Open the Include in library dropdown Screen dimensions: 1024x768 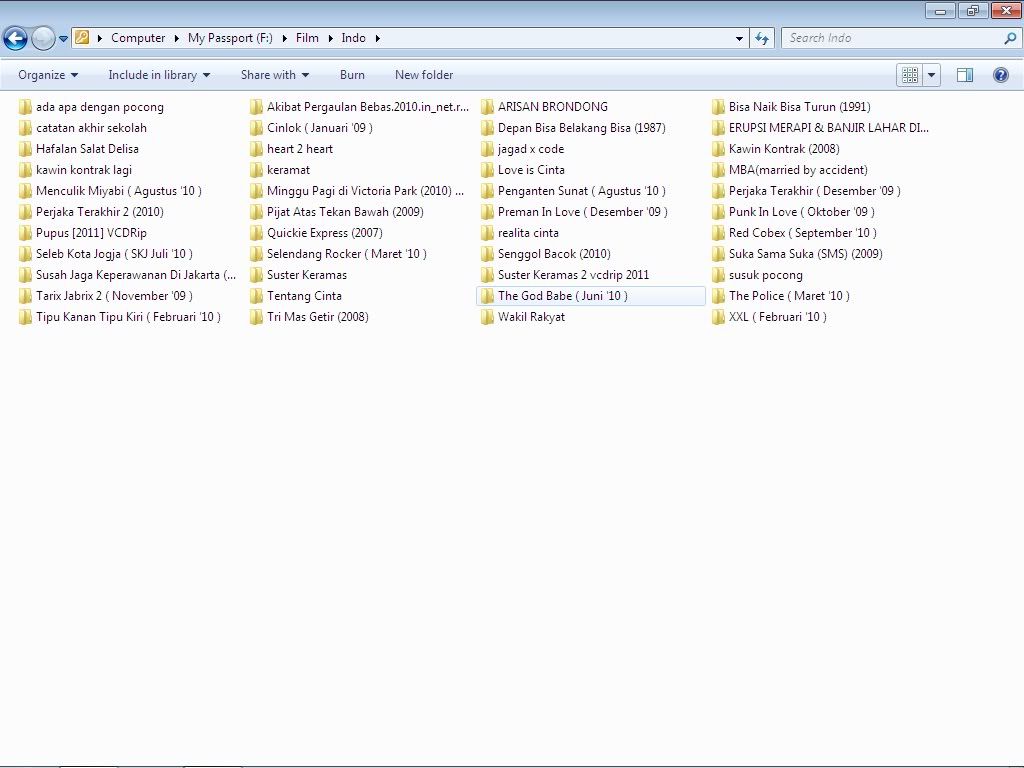tap(159, 75)
